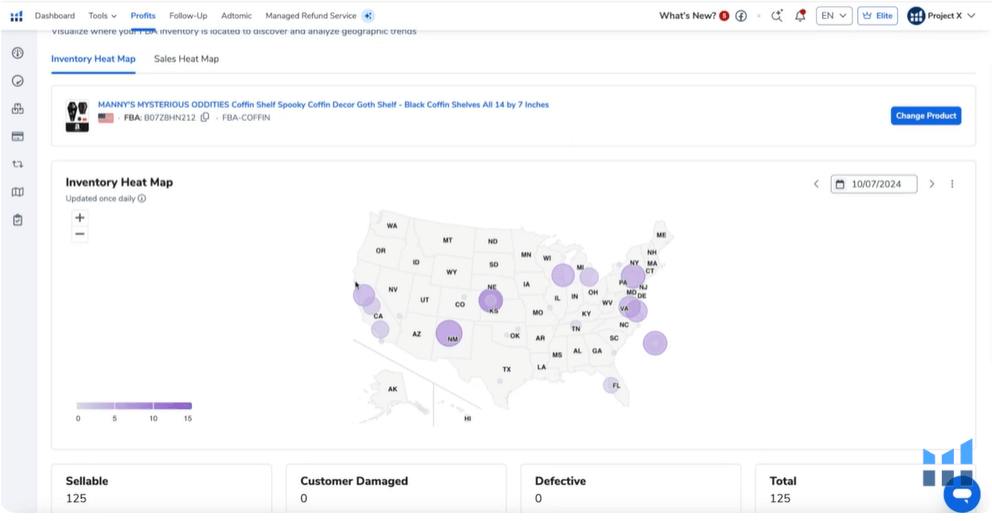This screenshot has width=992, height=521.
Task: Open the heat map sidebar icon
Action: pyautogui.click(x=17, y=192)
